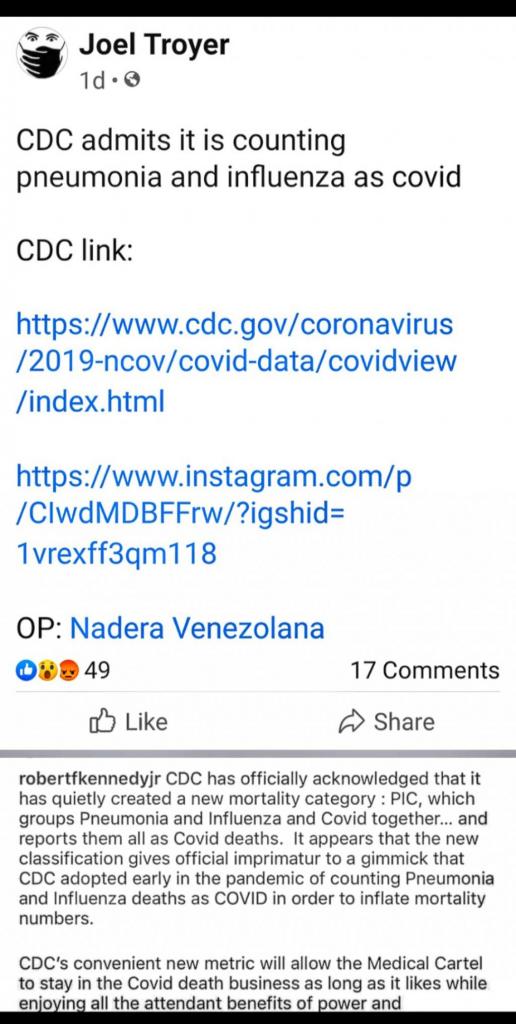516x1024 pixels.
Task: Click the Share button label
Action: pyautogui.click(x=404, y=722)
